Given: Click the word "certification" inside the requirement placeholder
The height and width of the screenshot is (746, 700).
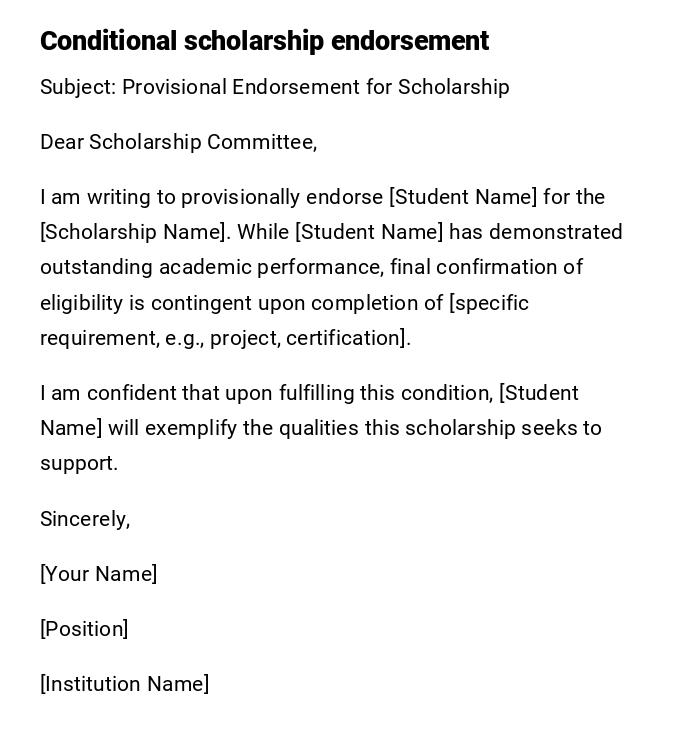Looking at the screenshot, I should point(344,338).
